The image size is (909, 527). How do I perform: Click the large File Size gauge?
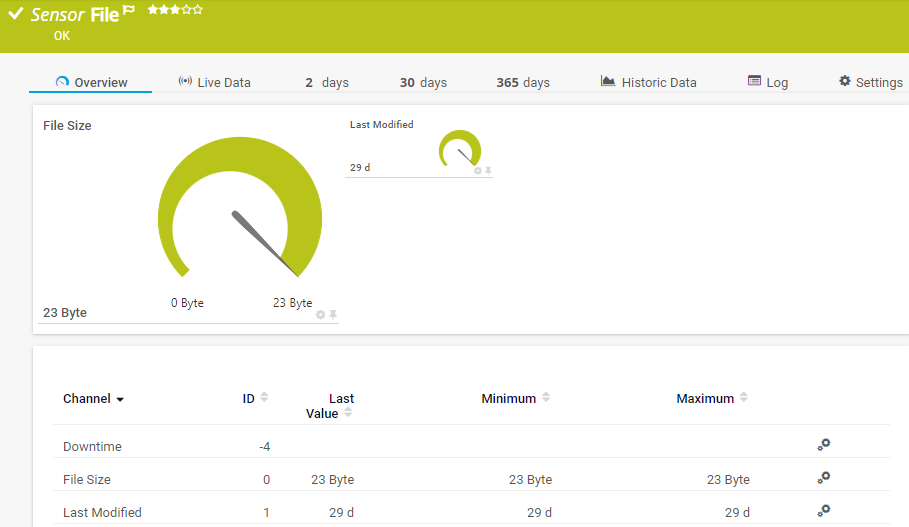click(x=240, y=212)
